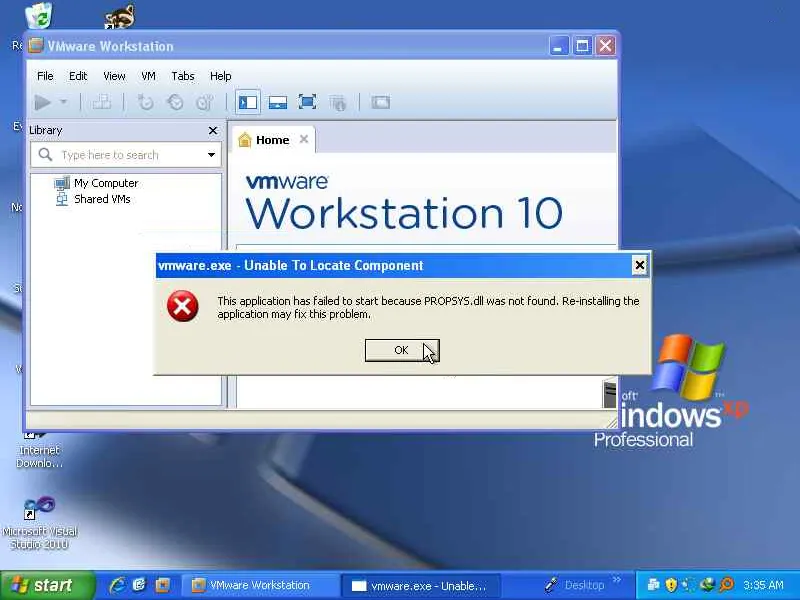Image resolution: width=800 pixels, height=600 pixels.
Task: Click the console view toolbar icon
Action: click(x=381, y=103)
